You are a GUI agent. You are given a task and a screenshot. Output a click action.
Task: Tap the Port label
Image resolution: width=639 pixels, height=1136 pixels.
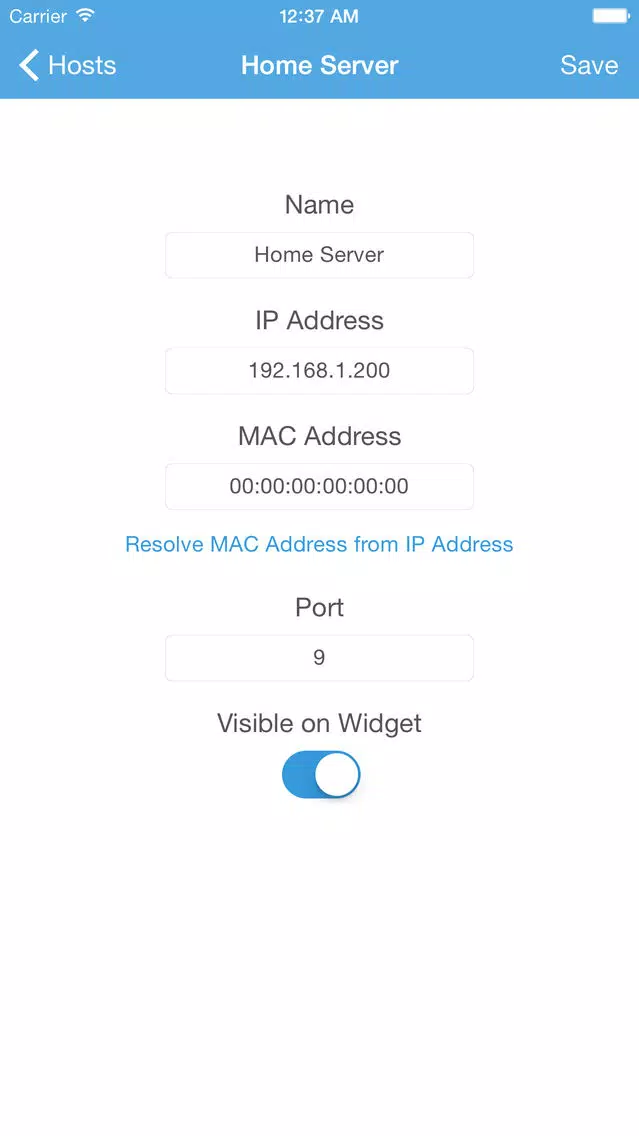(x=320, y=607)
